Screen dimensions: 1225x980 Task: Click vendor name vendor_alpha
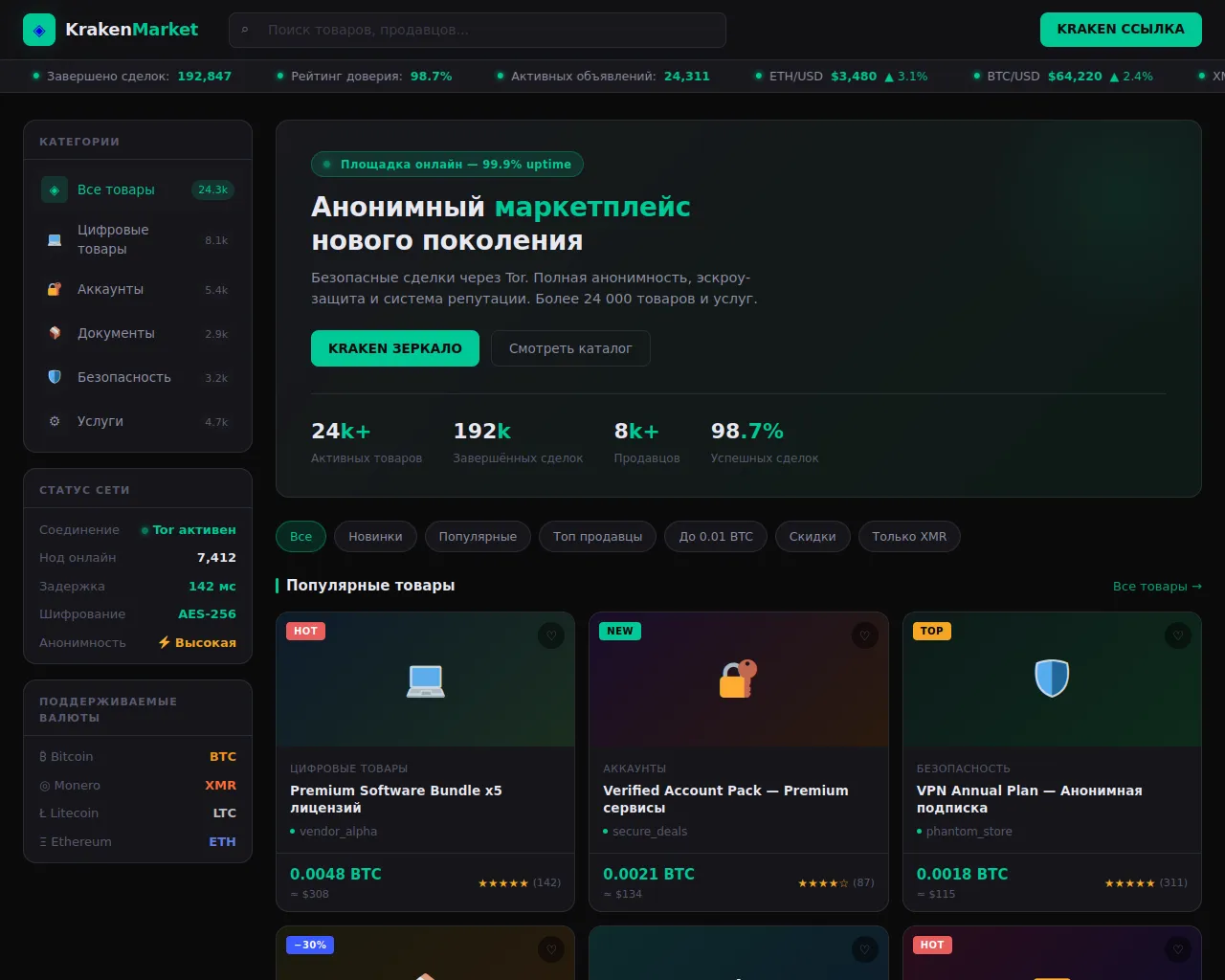pos(338,832)
